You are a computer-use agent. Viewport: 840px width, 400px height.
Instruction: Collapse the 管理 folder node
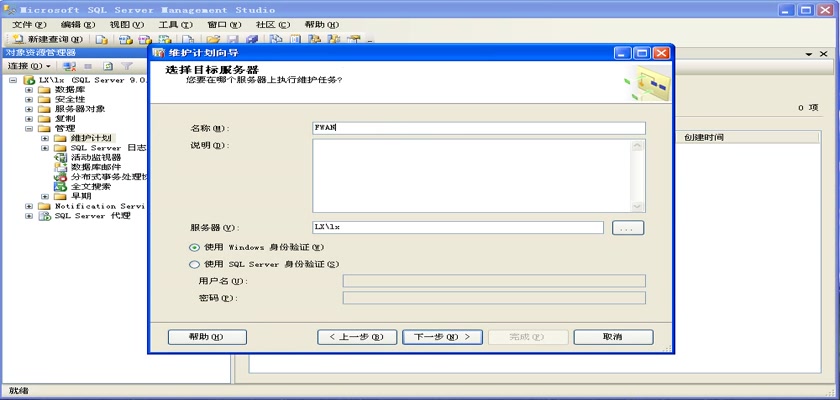29,129
